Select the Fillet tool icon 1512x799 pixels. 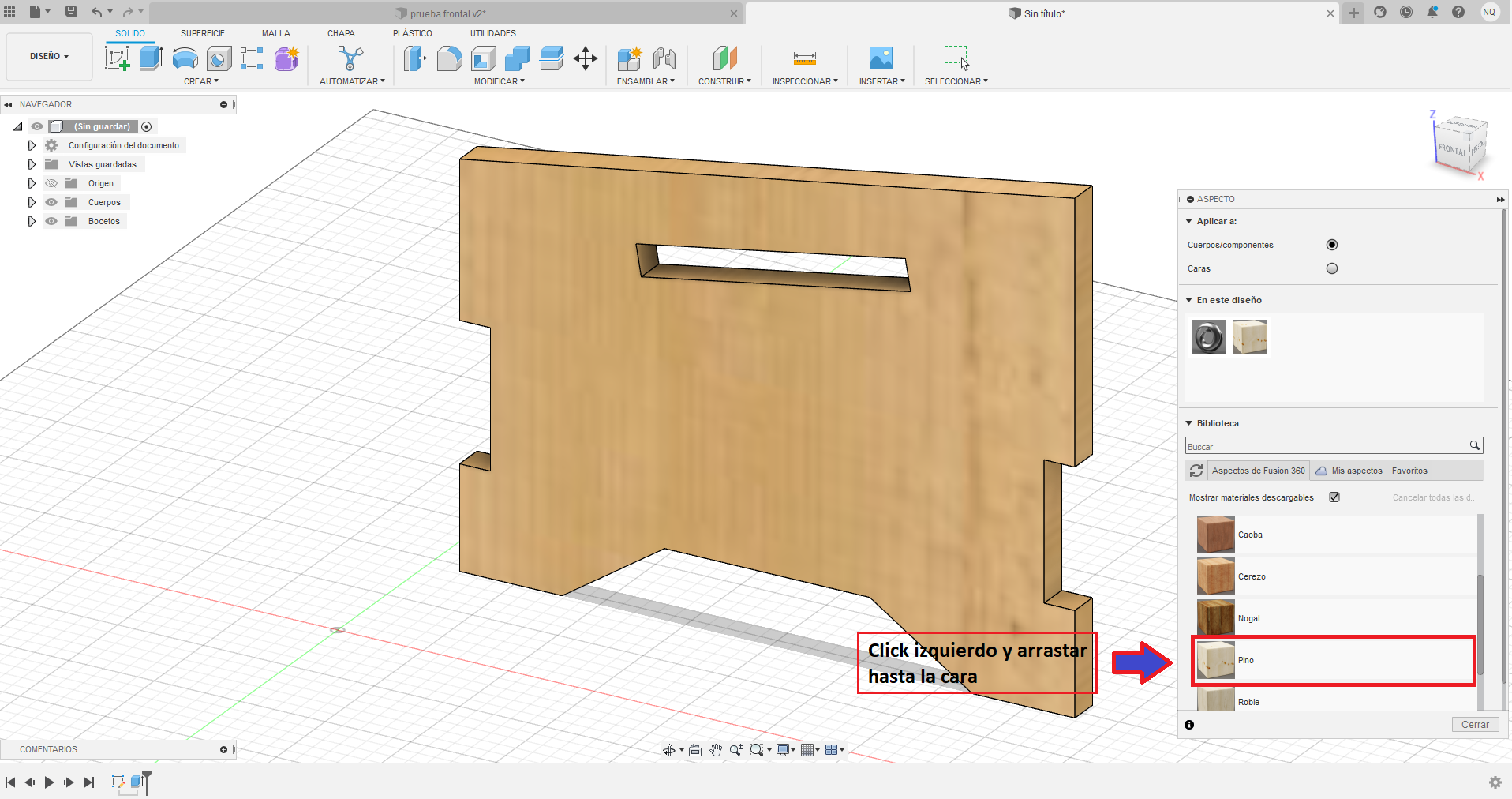[x=449, y=58]
